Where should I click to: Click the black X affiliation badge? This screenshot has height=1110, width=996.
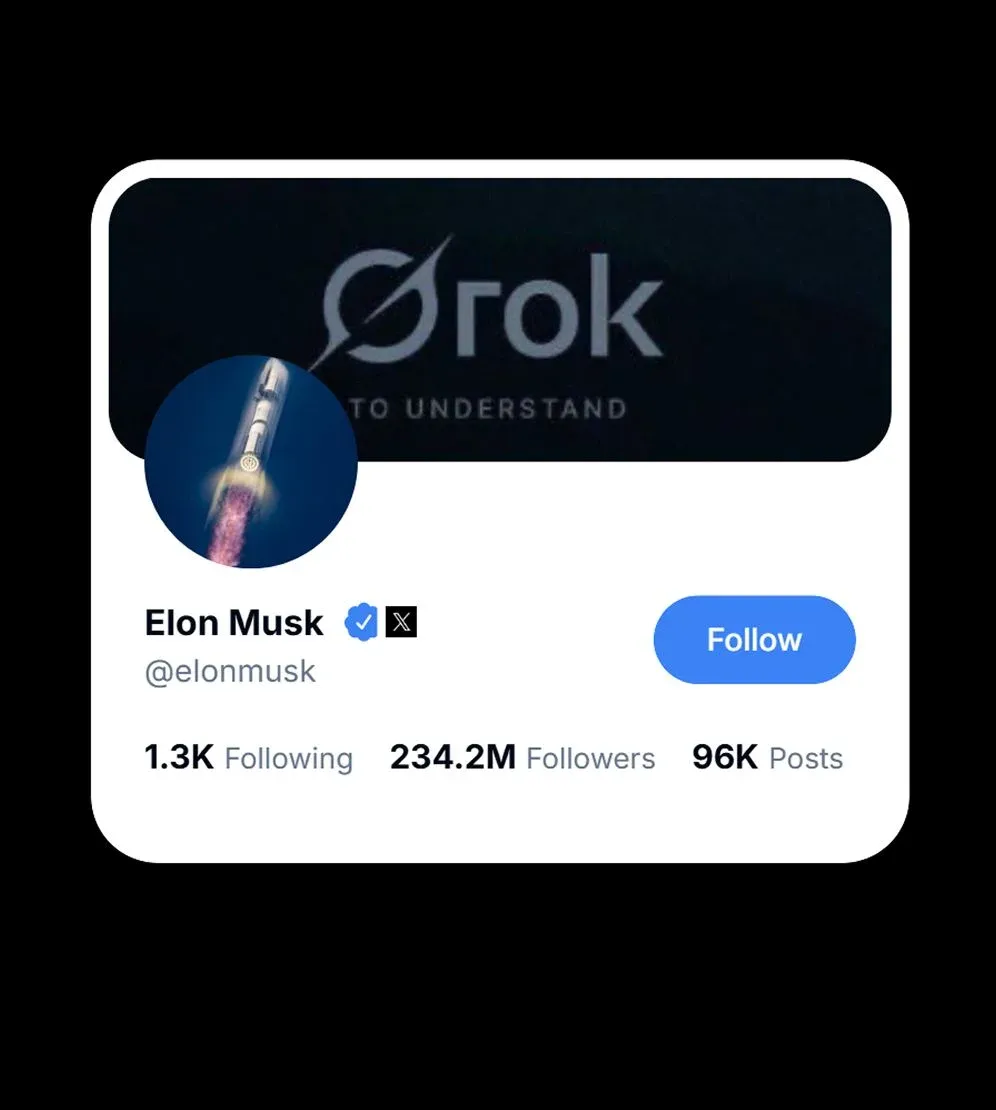pos(401,622)
